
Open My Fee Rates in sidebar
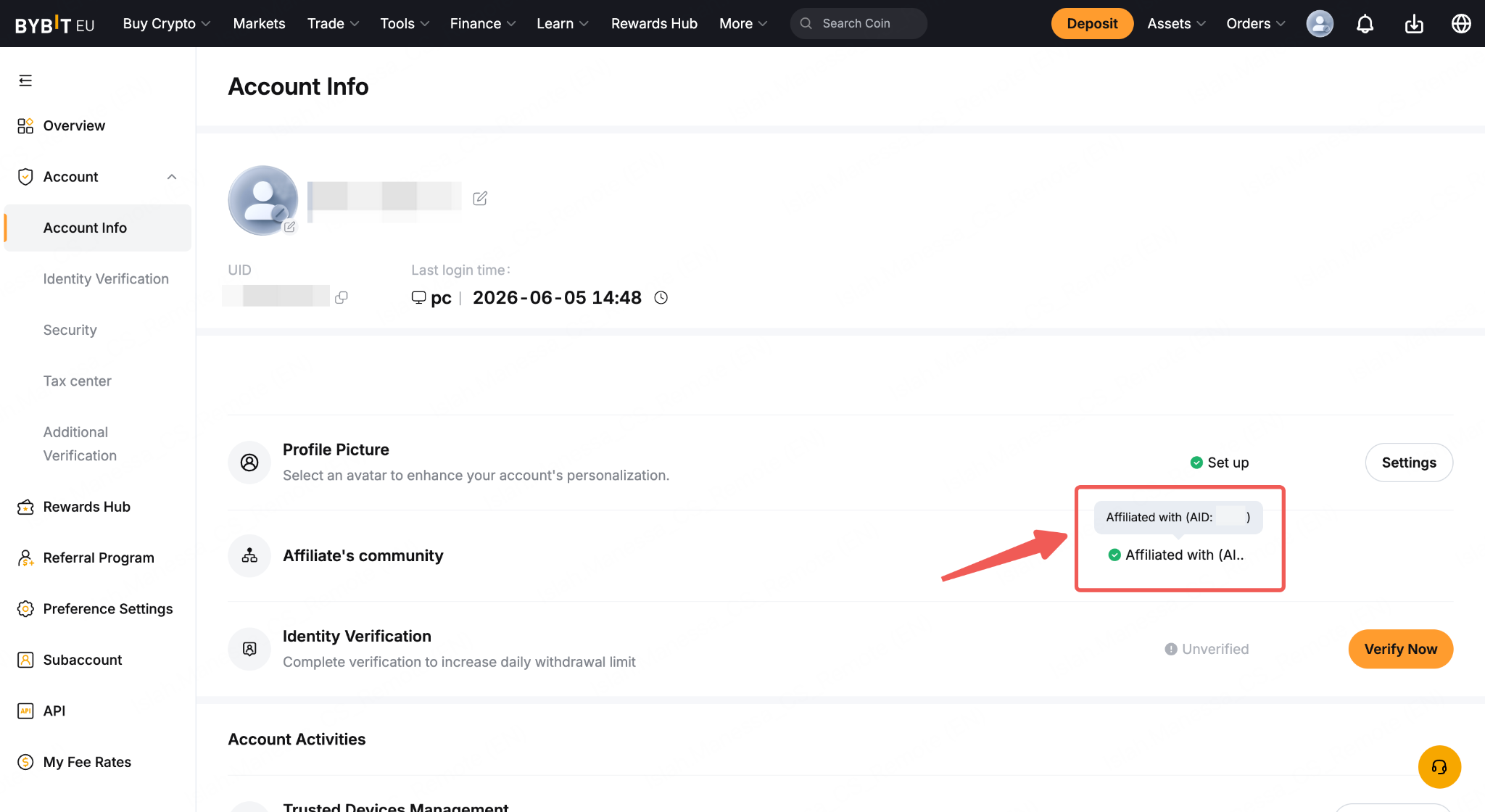pyautogui.click(x=87, y=762)
